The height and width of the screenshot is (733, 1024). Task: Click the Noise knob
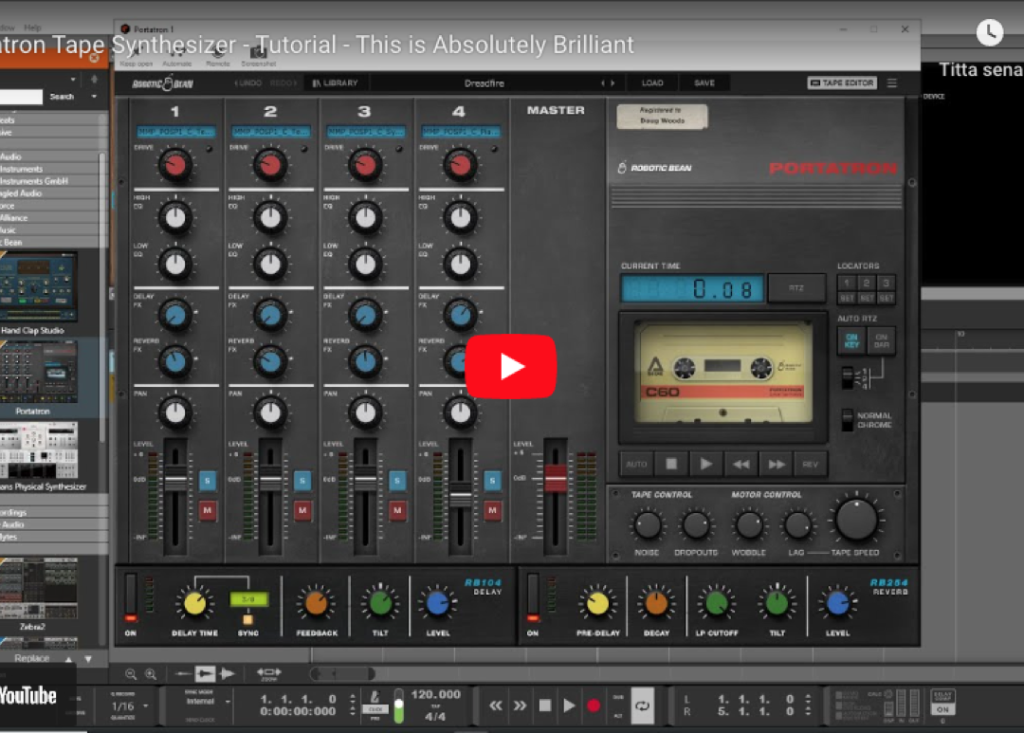pyautogui.click(x=647, y=525)
